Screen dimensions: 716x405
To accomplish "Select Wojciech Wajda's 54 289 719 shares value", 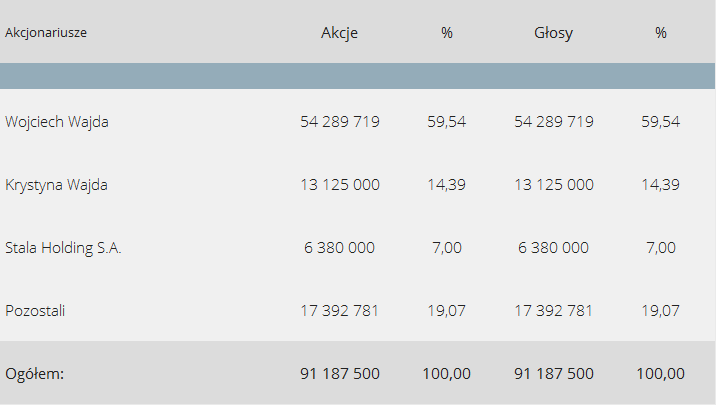I will 340,122.
